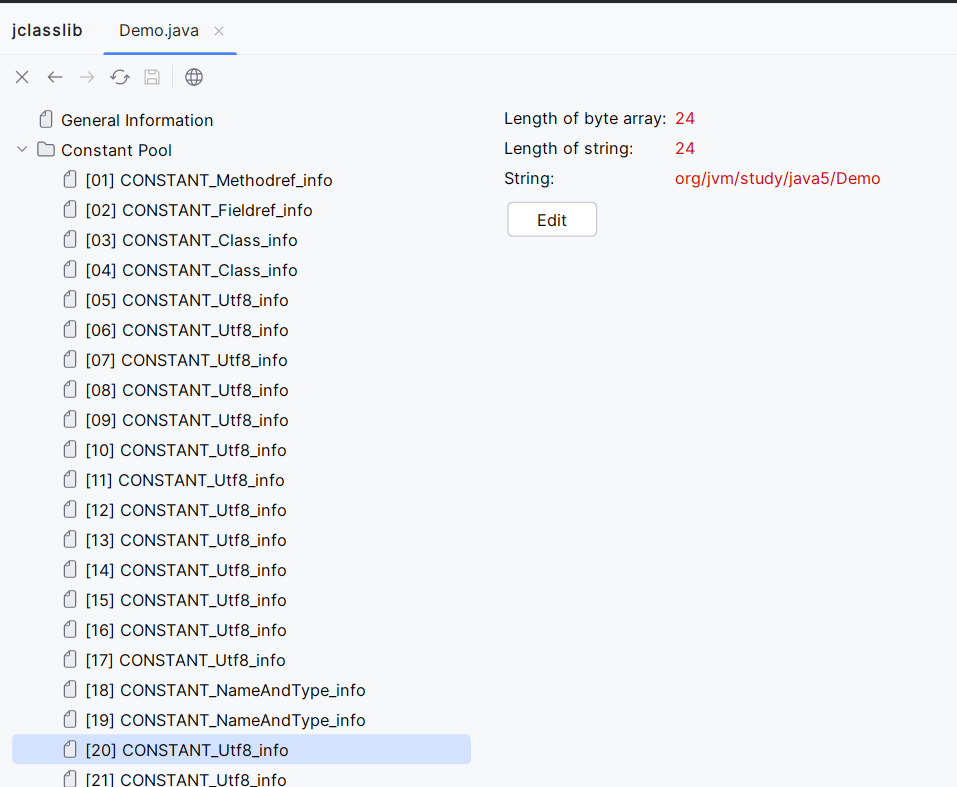This screenshot has height=787, width=957.
Task: Click the String value org/jvm/study/java5/Demo
Action: [777, 179]
